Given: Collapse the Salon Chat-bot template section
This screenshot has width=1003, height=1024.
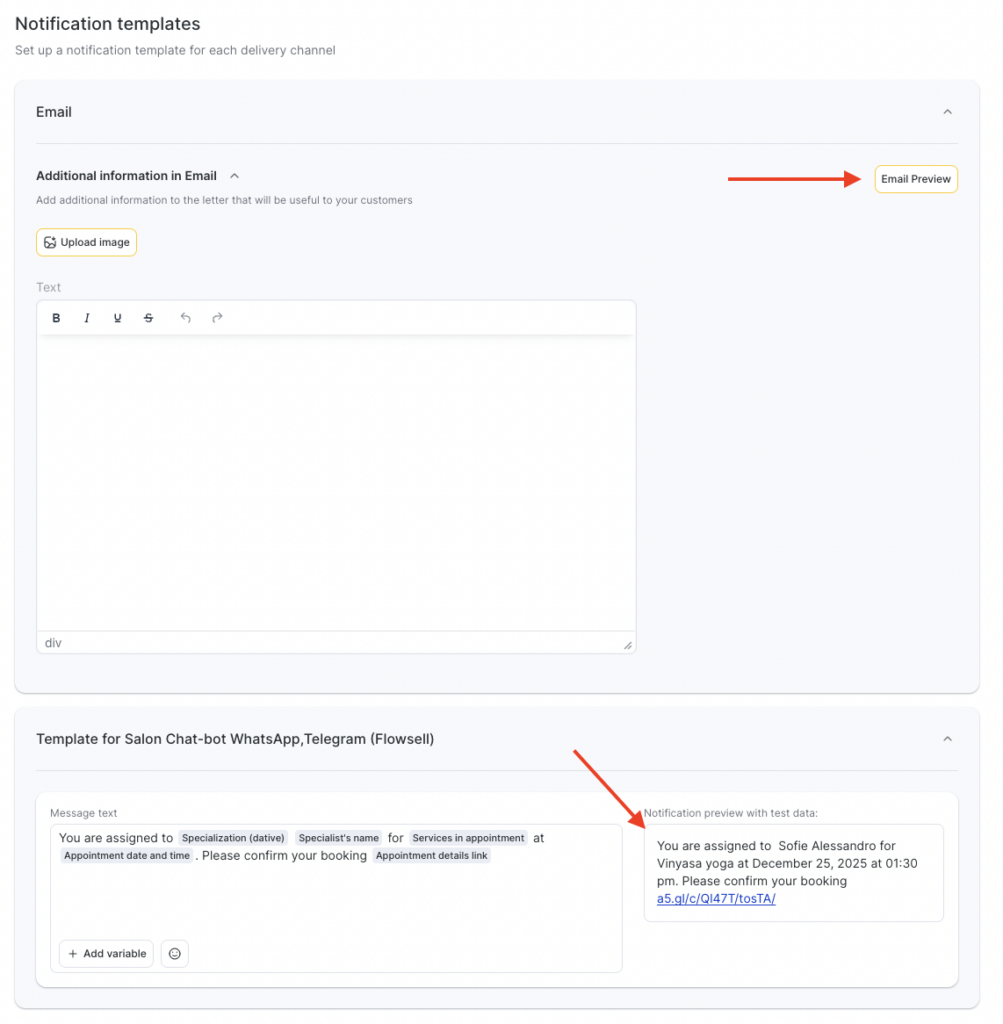Looking at the screenshot, I should (x=947, y=739).
